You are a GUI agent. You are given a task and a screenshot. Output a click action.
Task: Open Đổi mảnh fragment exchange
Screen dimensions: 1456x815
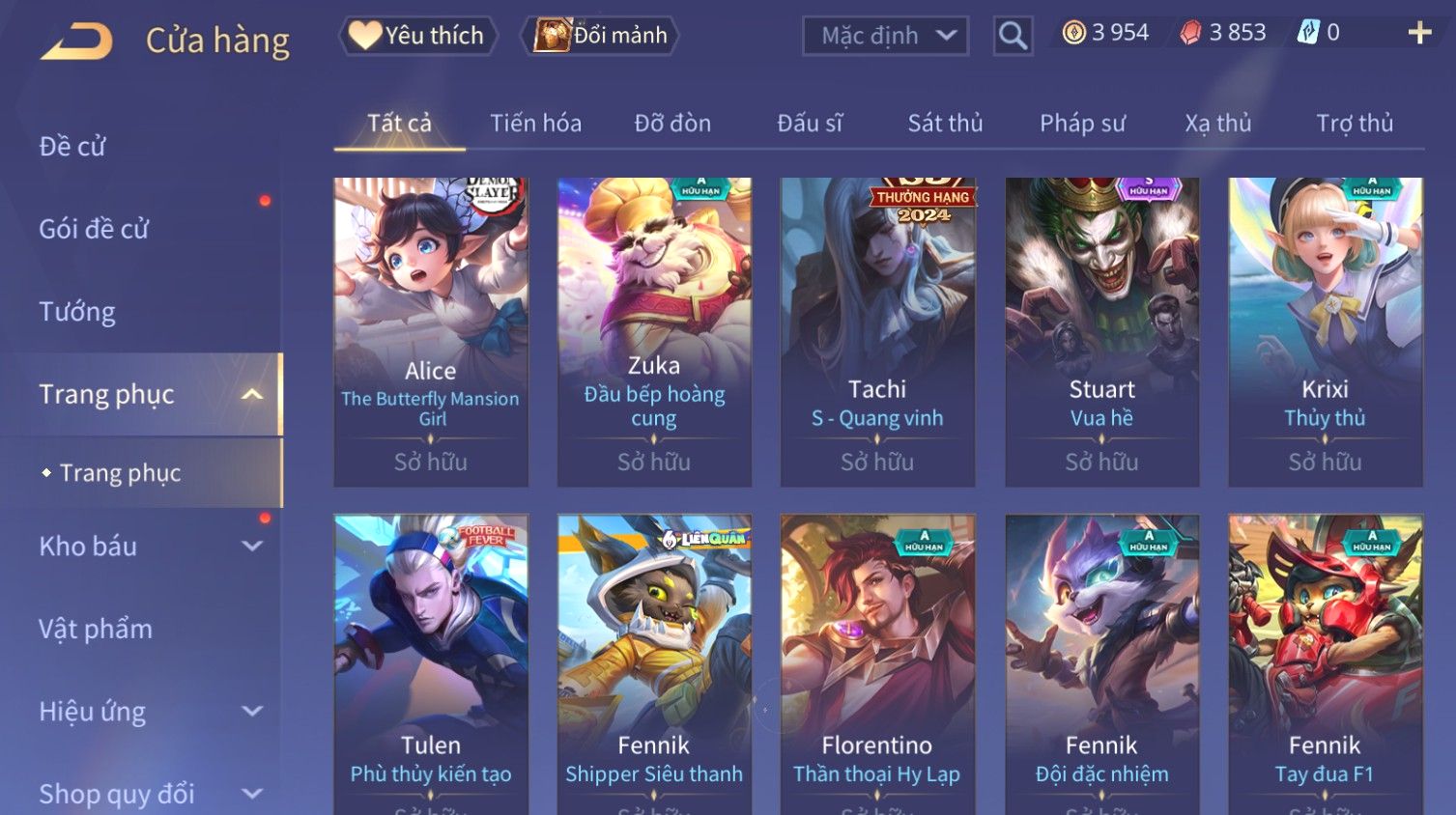pos(600,36)
